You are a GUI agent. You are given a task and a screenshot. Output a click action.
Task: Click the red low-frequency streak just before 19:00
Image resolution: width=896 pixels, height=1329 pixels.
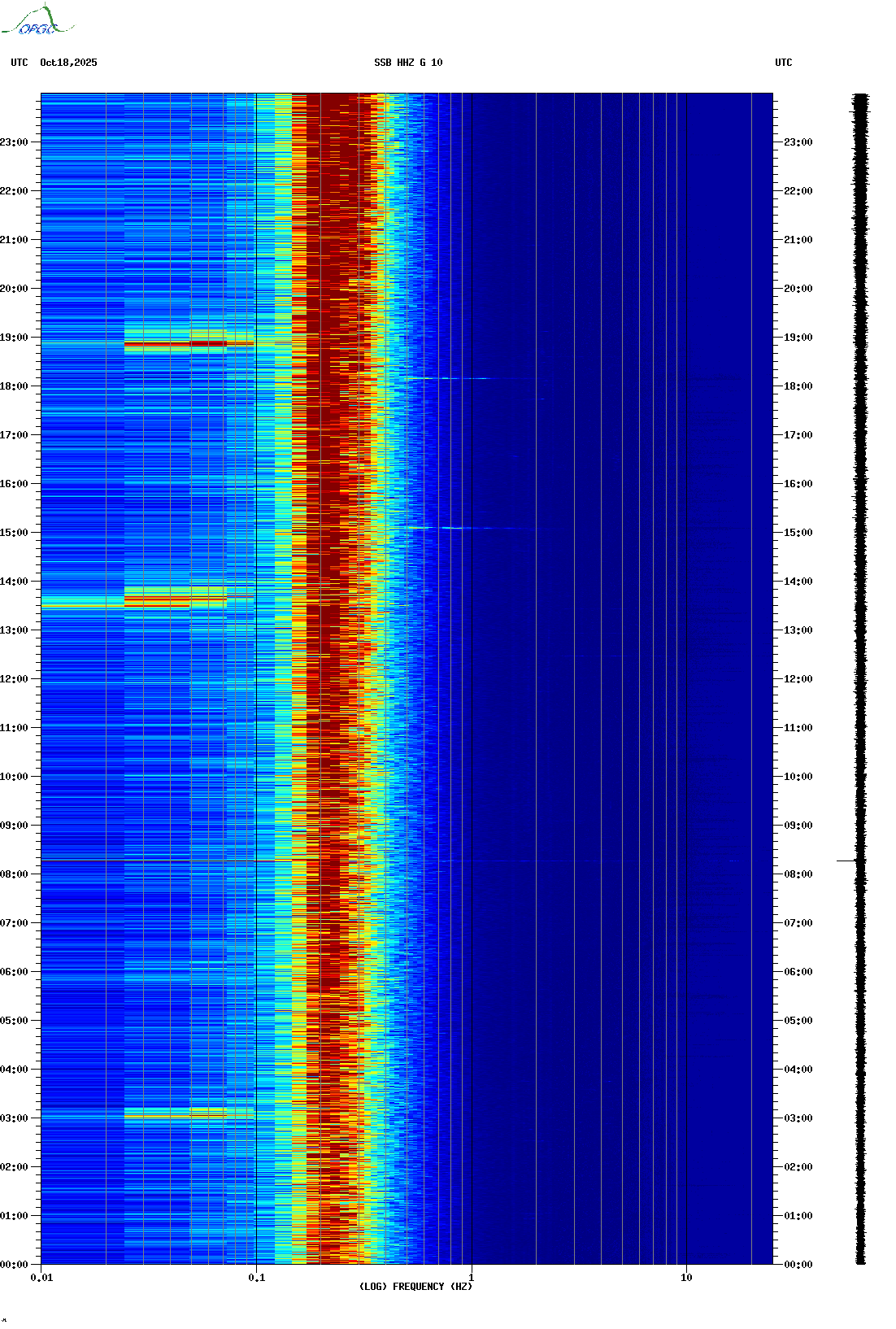tap(175, 344)
